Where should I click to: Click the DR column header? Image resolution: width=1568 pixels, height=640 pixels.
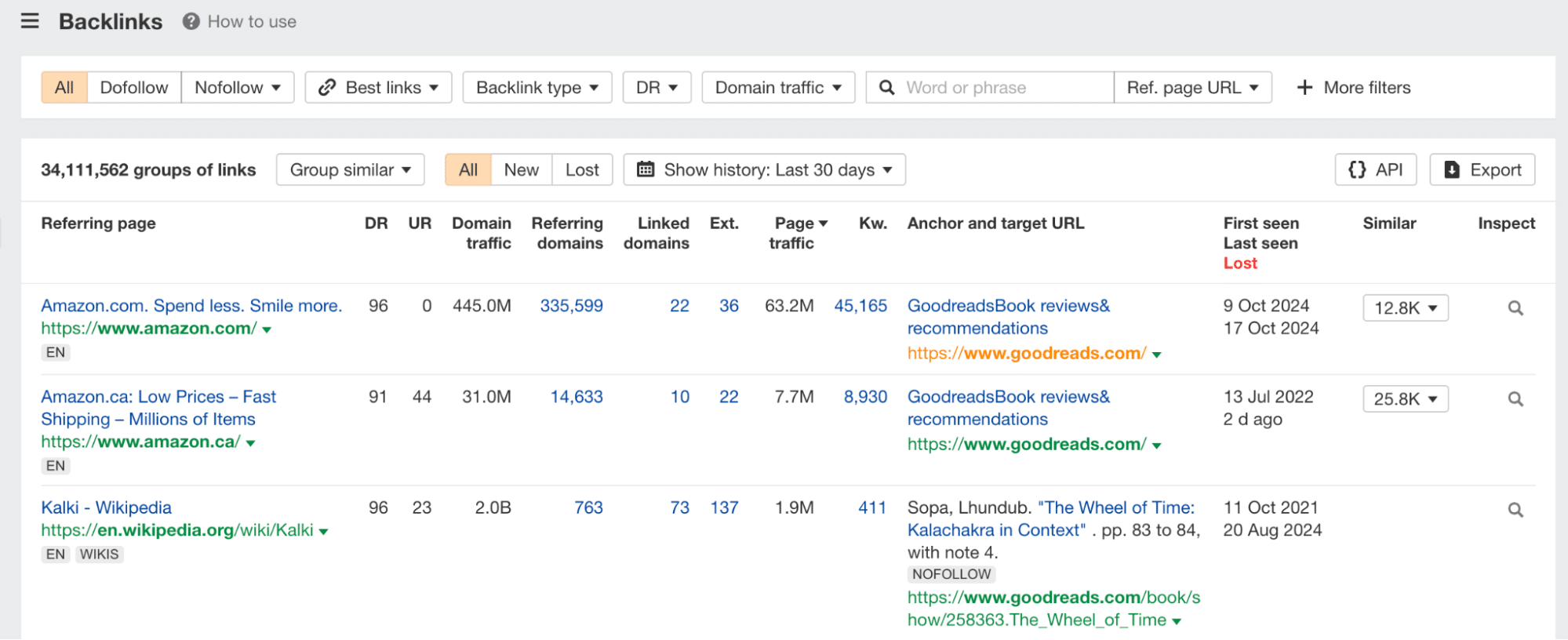tap(377, 224)
